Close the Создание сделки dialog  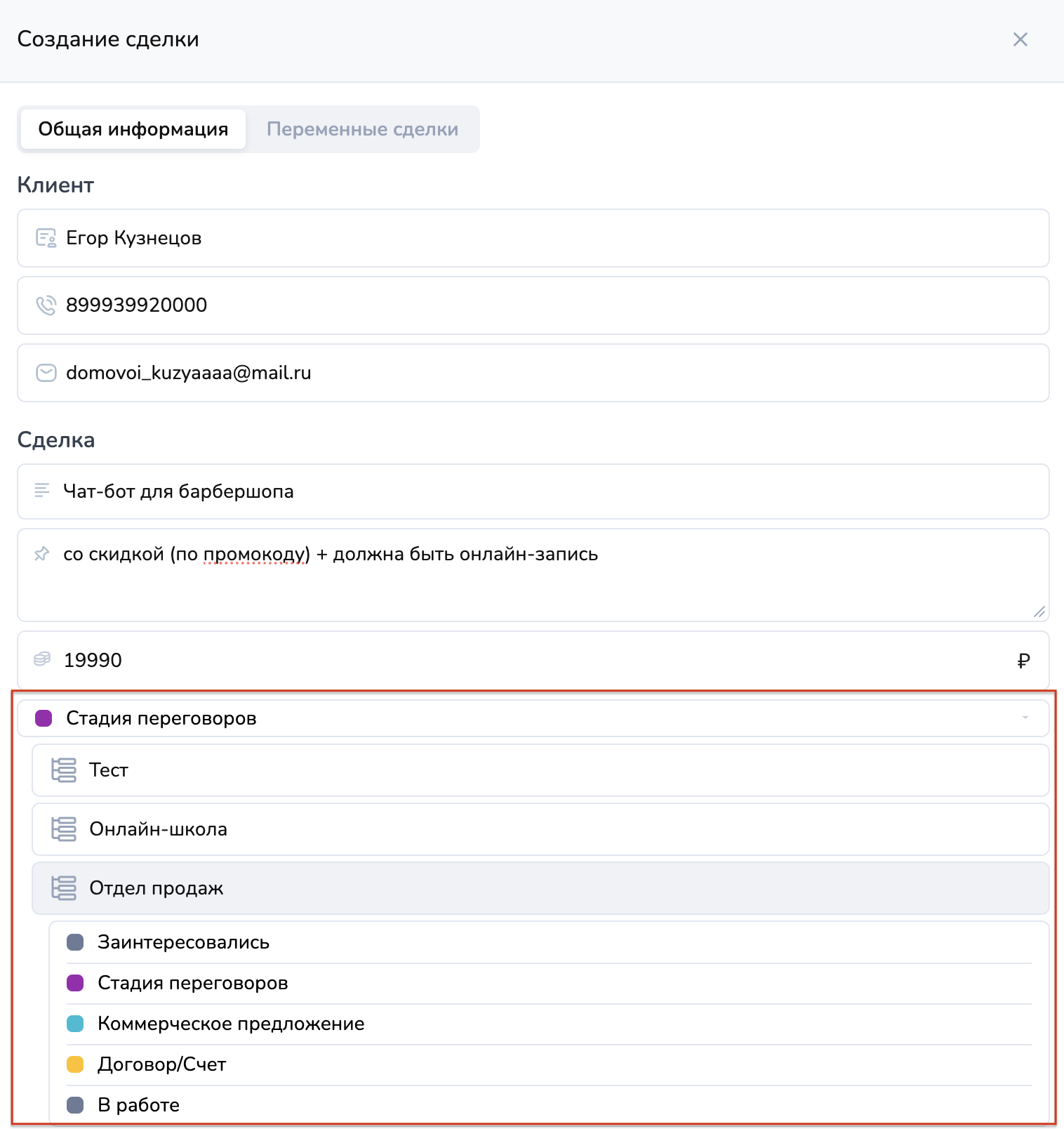click(x=1020, y=39)
